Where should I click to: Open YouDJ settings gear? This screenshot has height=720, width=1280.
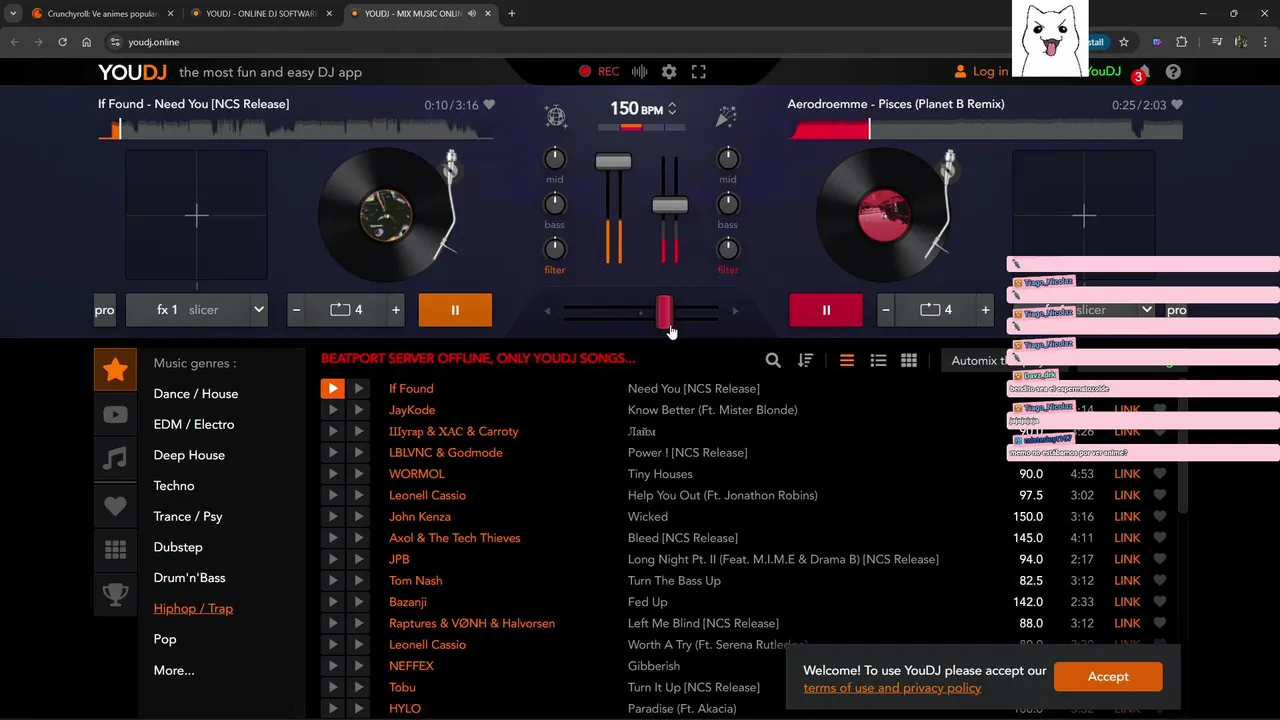click(669, 72)
